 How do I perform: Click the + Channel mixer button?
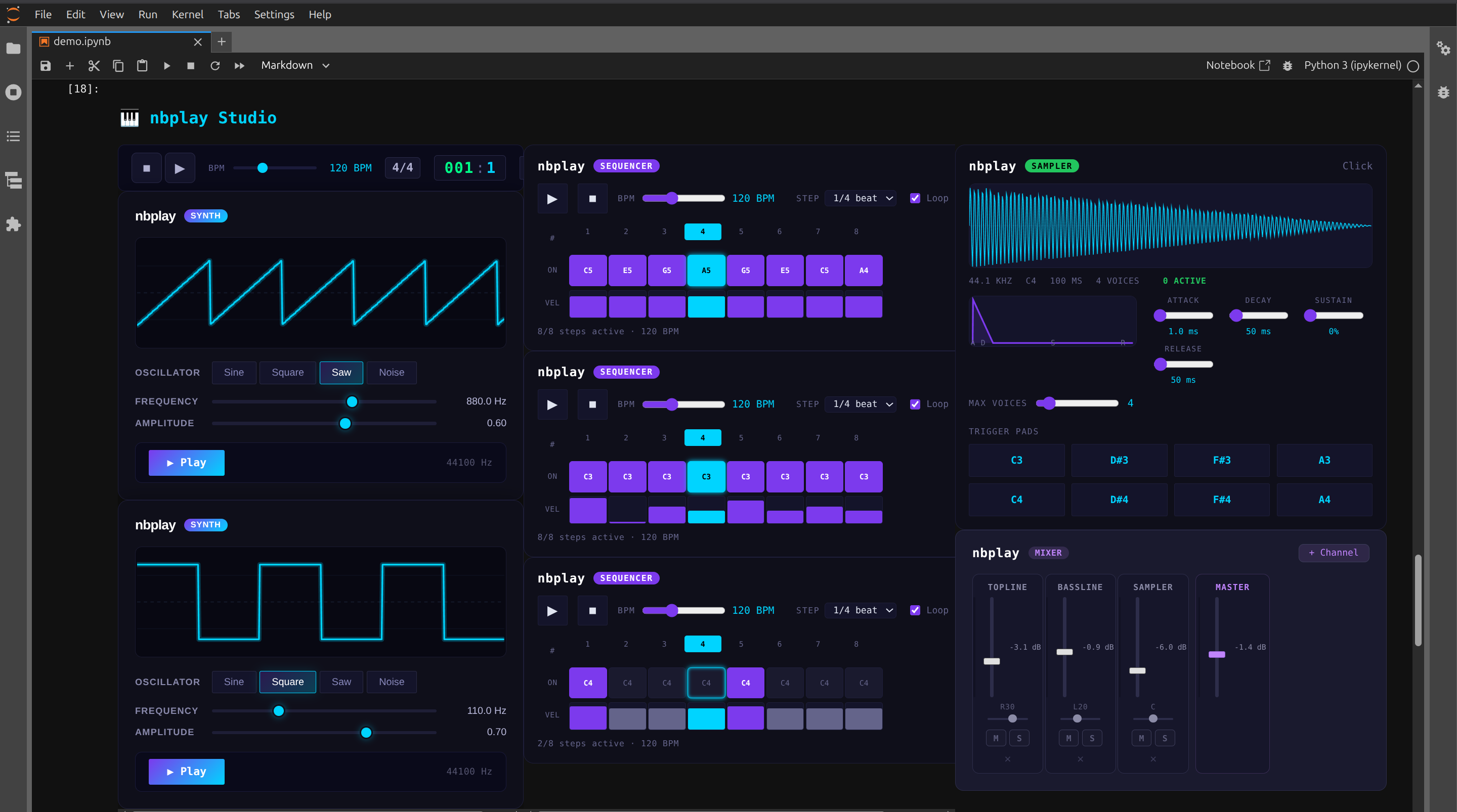1333,553
